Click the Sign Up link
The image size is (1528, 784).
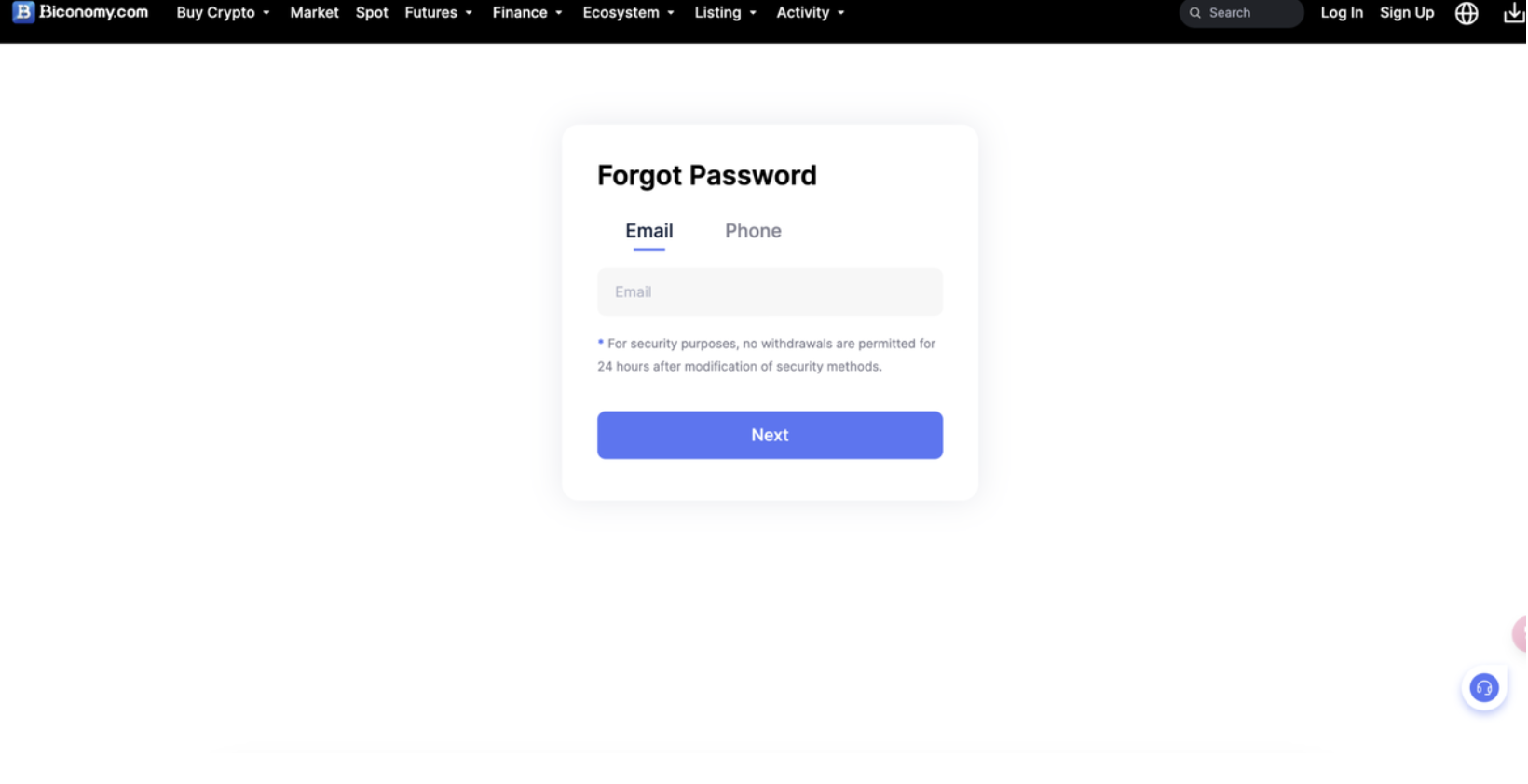pos(1407,13)
